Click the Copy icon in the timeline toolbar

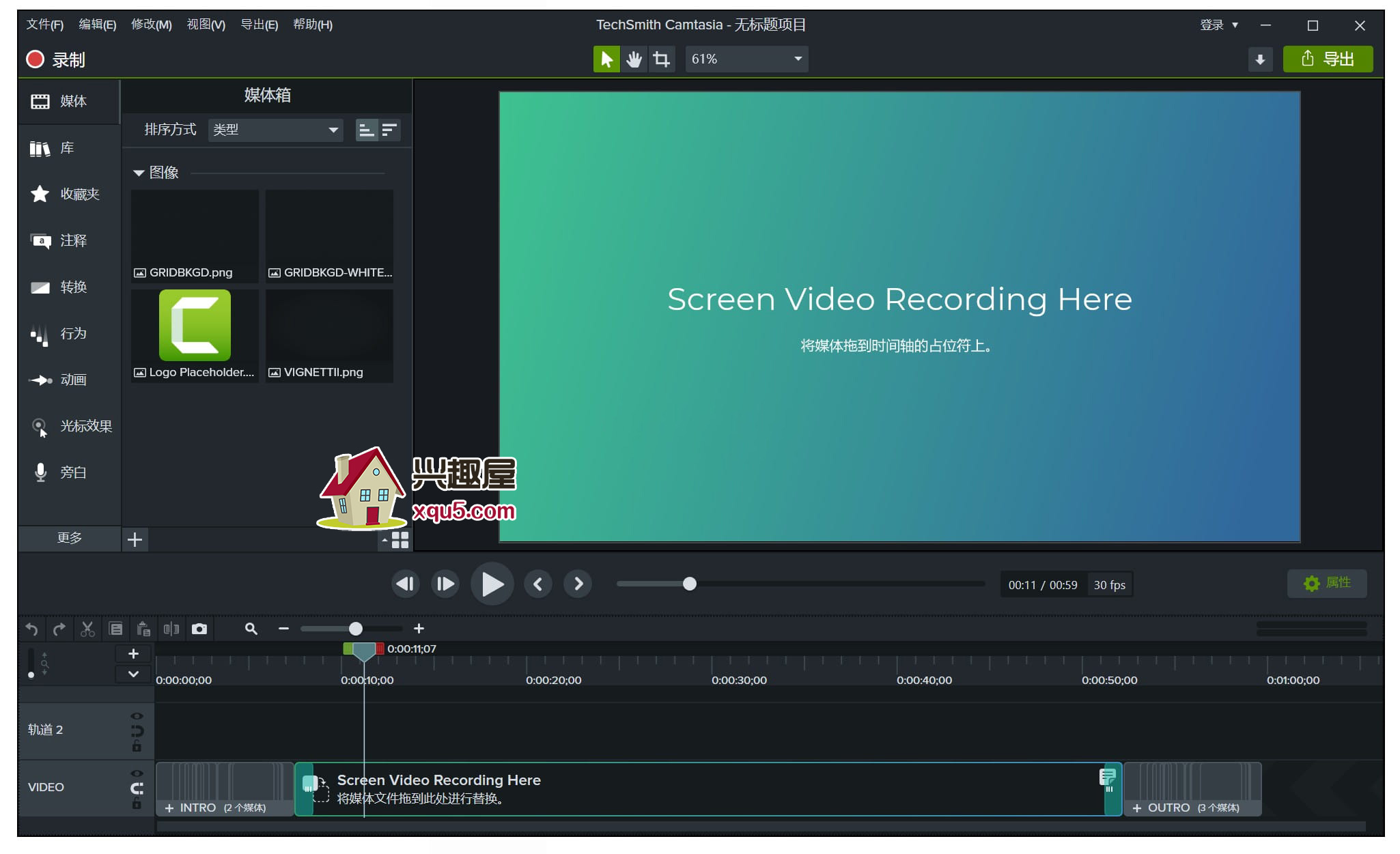(115, 629)
